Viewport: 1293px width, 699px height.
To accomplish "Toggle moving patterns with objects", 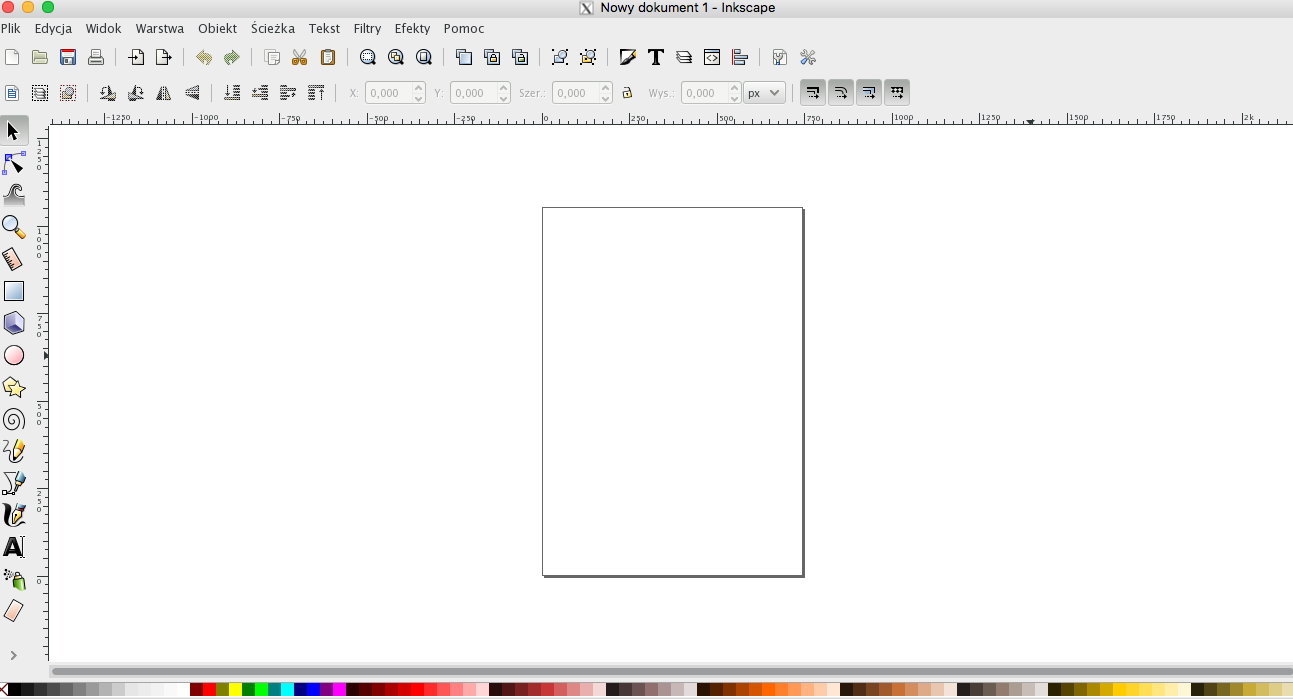I will [x=897, y=93].
